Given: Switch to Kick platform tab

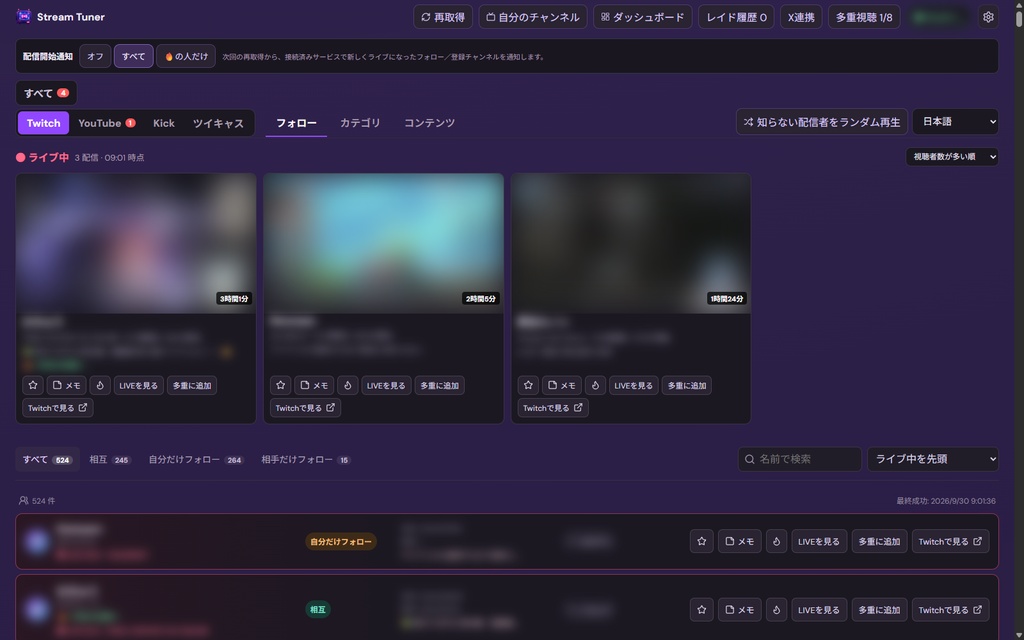Looking at the screenshot, I should 164,123.
